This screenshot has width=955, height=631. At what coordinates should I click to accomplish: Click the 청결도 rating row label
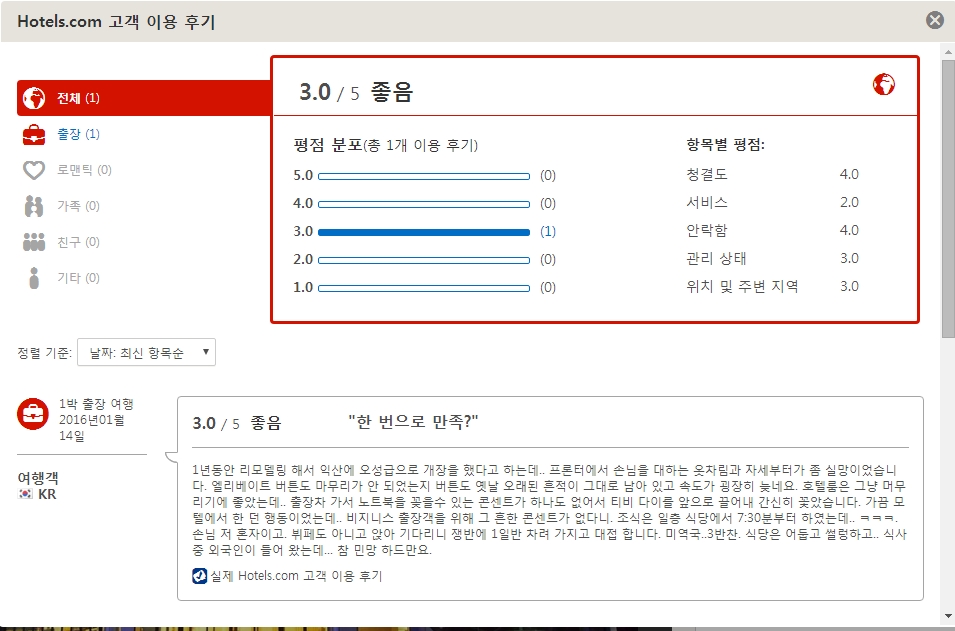(707, 174)
